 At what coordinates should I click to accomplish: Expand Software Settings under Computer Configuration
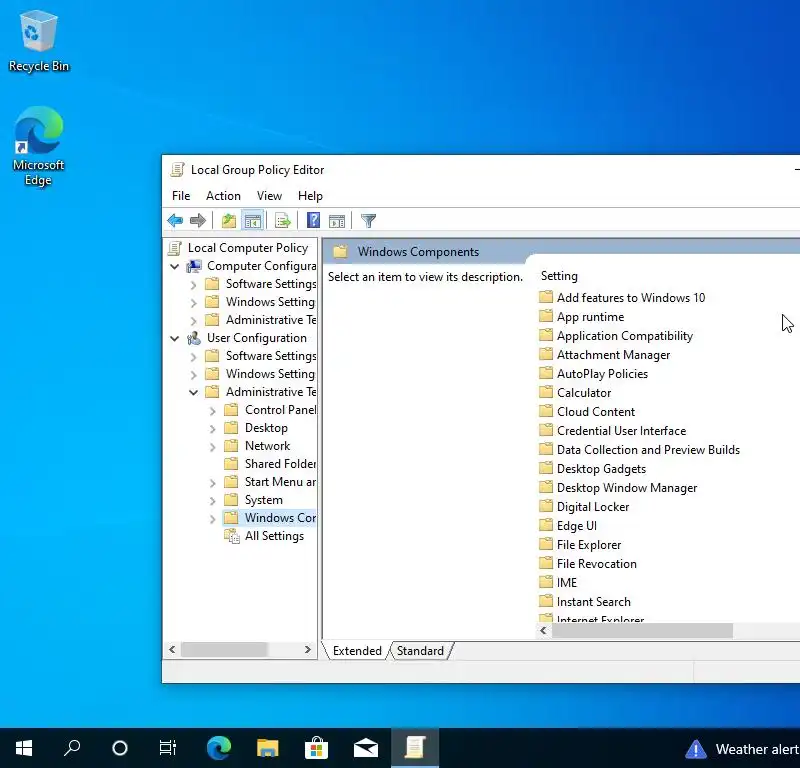pyautogui.click(x=193, y=284)
